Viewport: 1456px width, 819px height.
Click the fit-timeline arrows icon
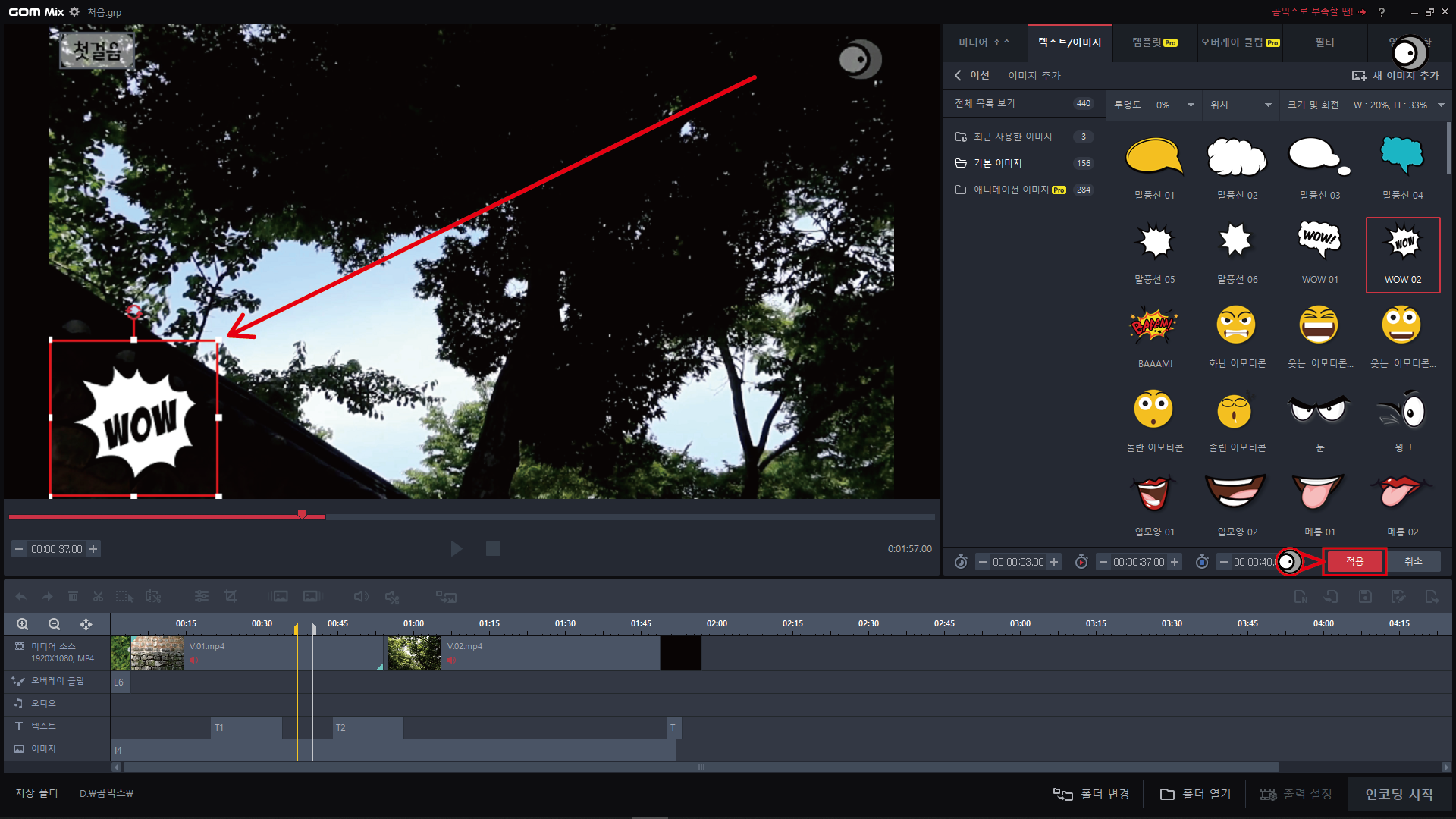(x=86, y=624)
